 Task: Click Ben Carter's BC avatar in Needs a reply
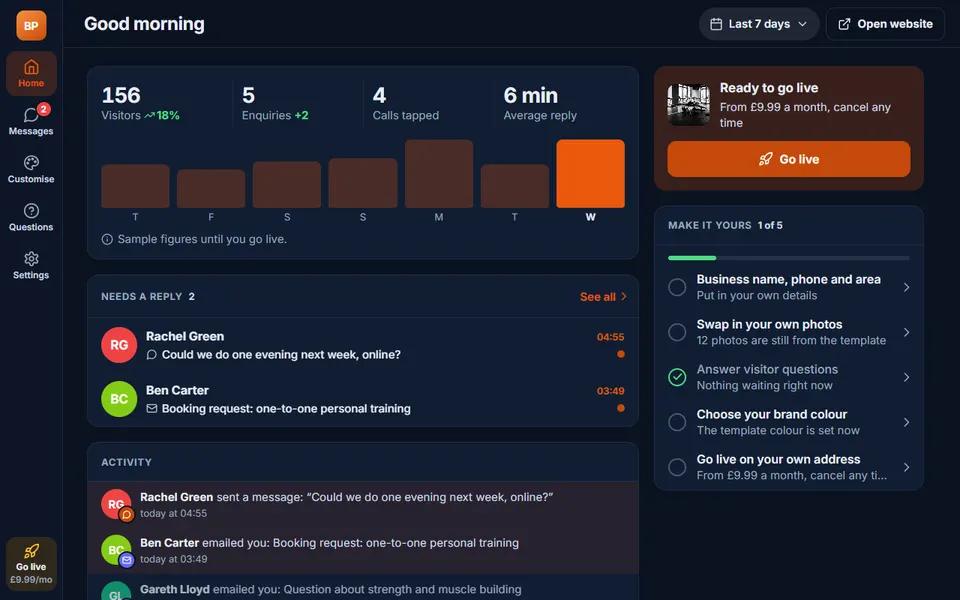click(x=119, y=399)
